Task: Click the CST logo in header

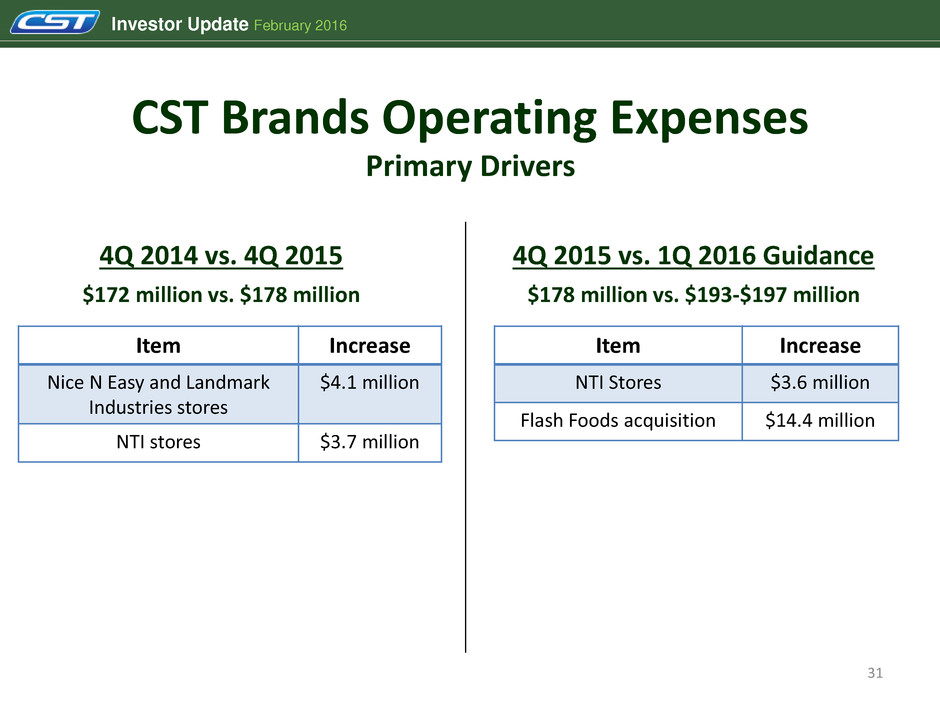Action: pyautogui.click(x=55, y=22)
